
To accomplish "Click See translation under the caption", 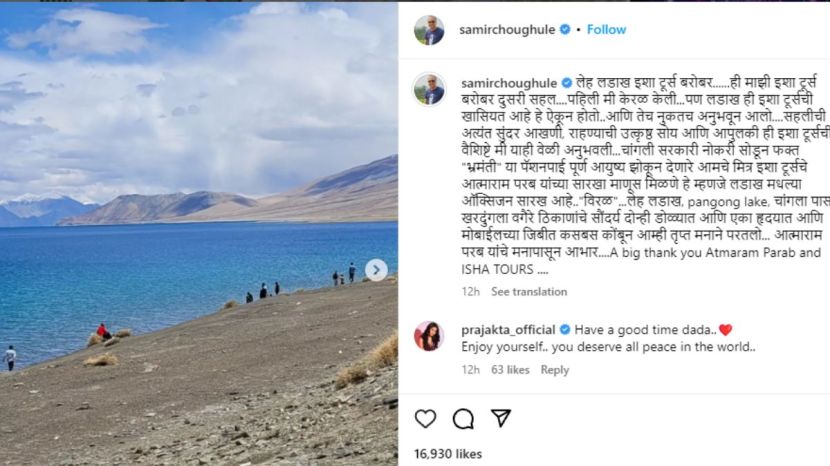I will coord(529,292).
